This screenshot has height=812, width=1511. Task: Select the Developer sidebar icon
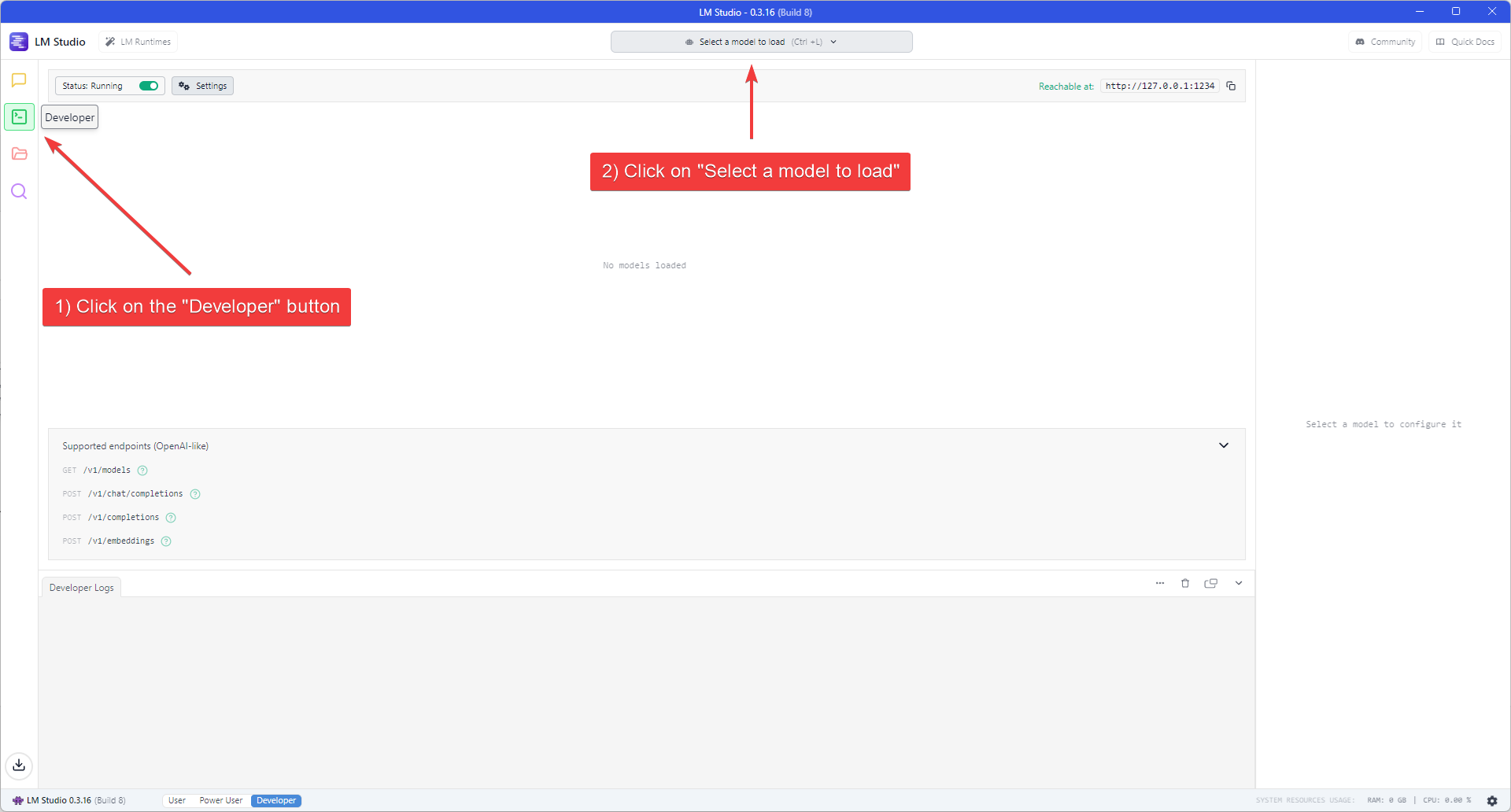(x=19, y=117)
